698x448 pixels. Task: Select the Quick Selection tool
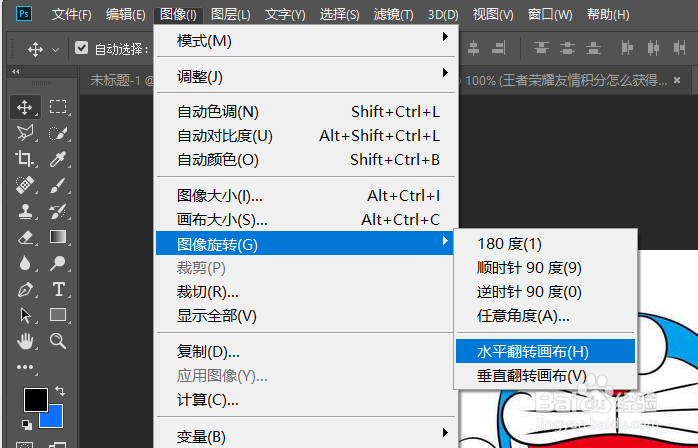(58, 133)
